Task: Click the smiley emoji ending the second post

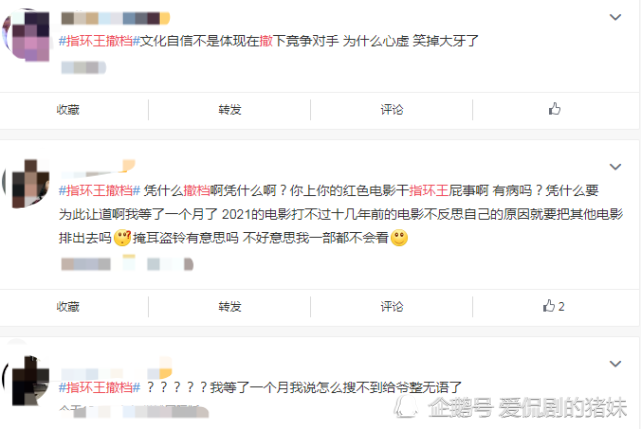Action: point(399,238)
